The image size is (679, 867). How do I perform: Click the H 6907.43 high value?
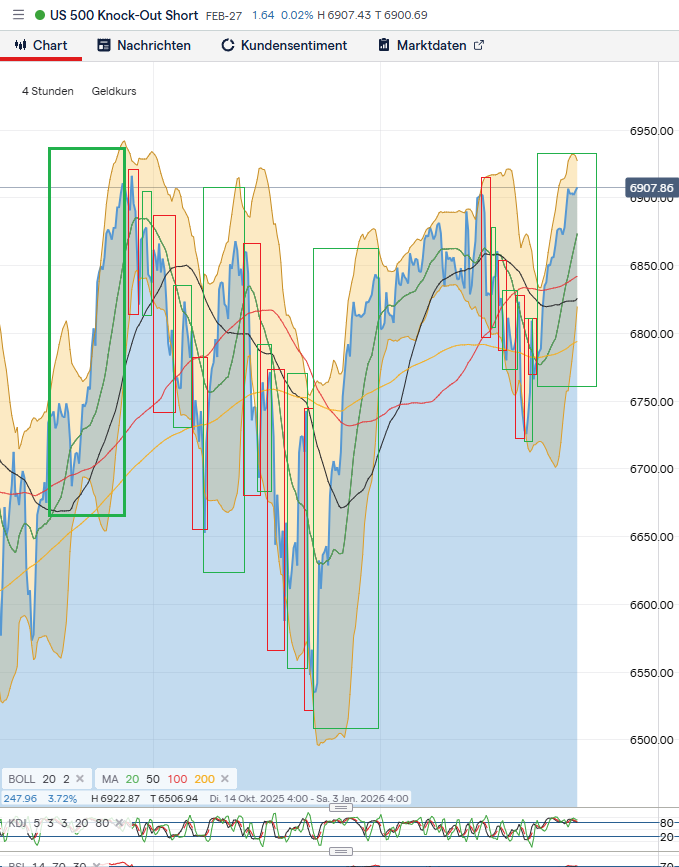click(344, 15)
